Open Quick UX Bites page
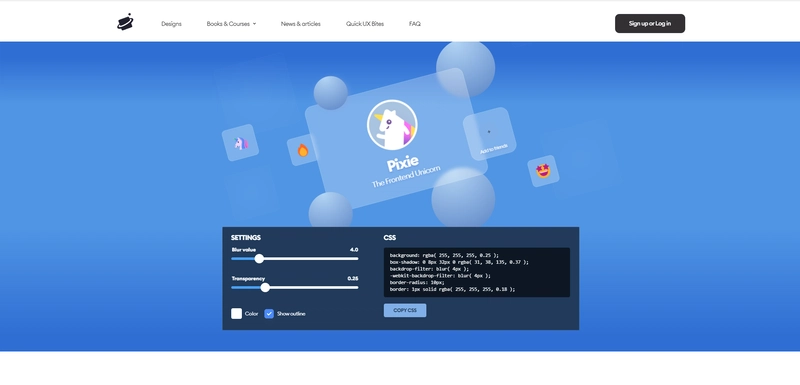 [x=365, y=24]
